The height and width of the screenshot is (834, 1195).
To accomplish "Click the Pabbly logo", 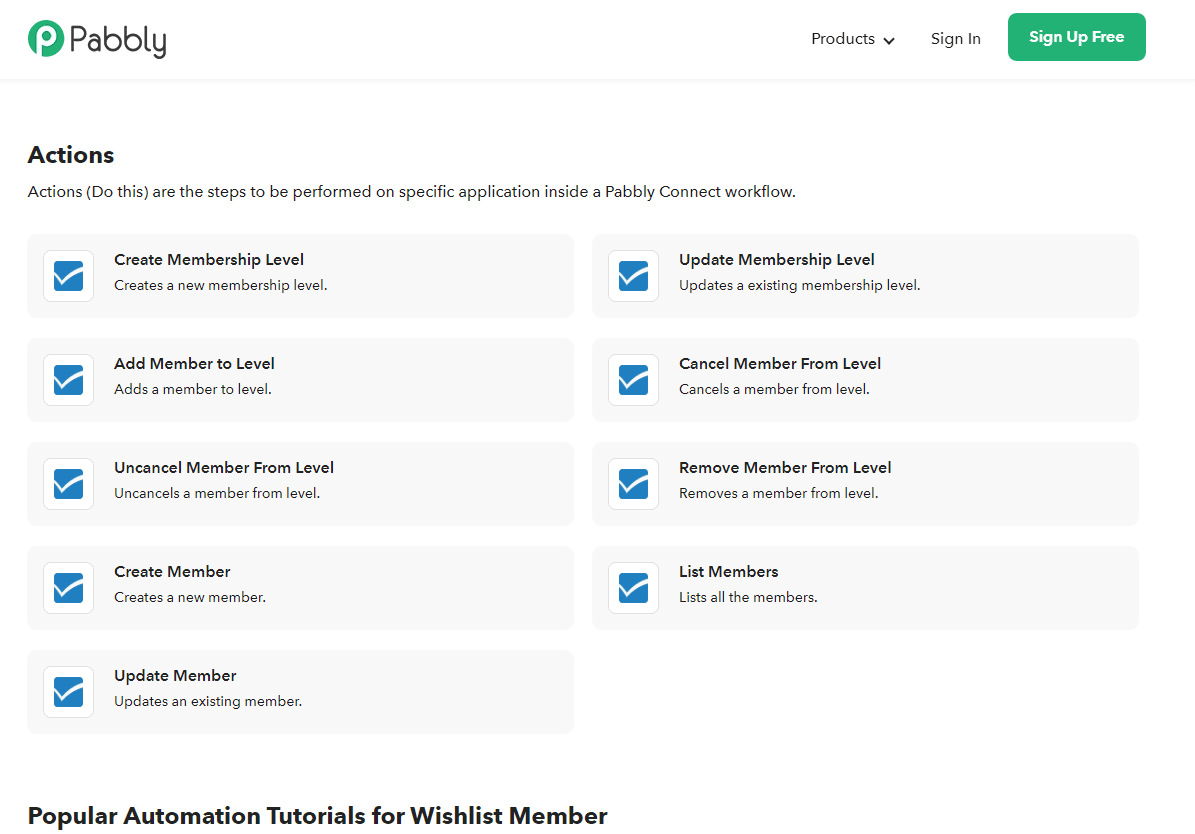I will (97, 39).
